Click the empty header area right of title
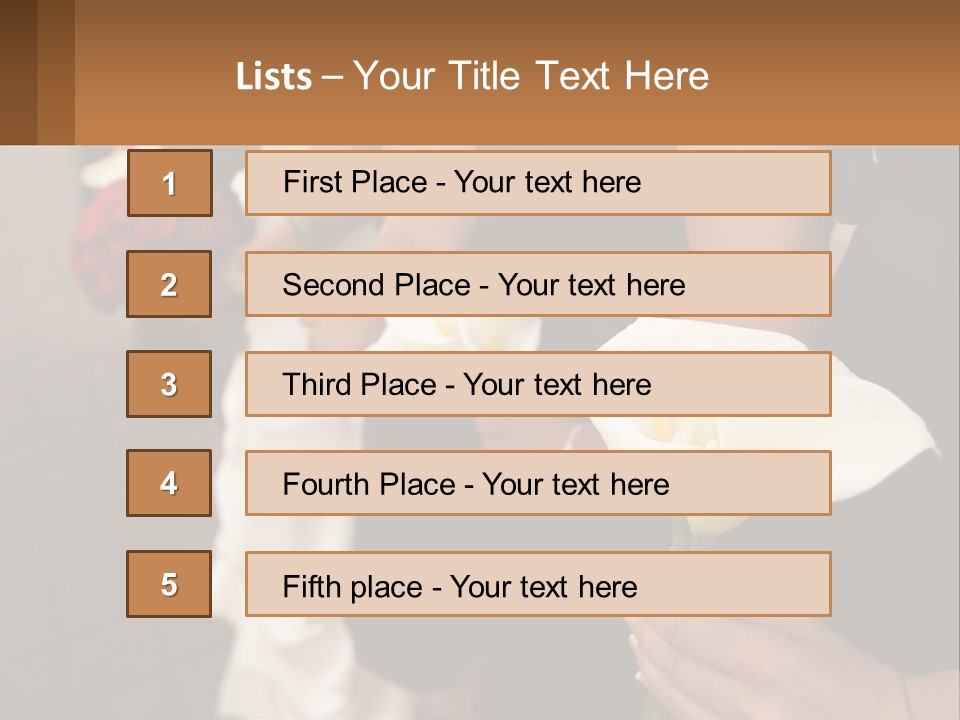960x720 pixels. [840, 76]
